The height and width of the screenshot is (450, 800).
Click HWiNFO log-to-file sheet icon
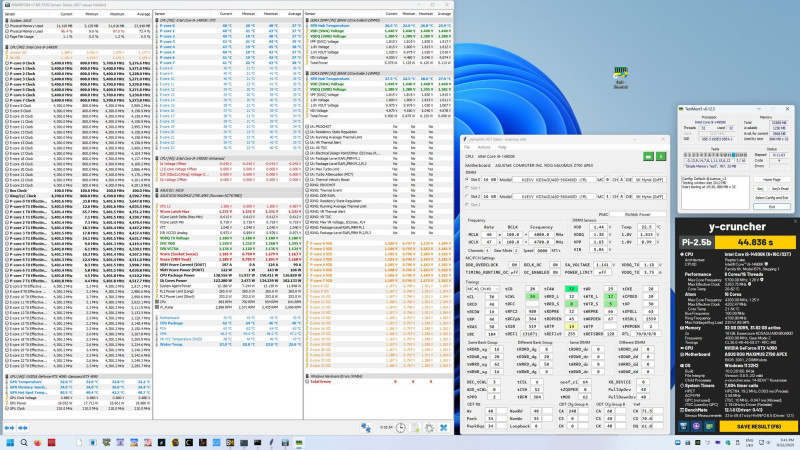(x=415, y=428)
